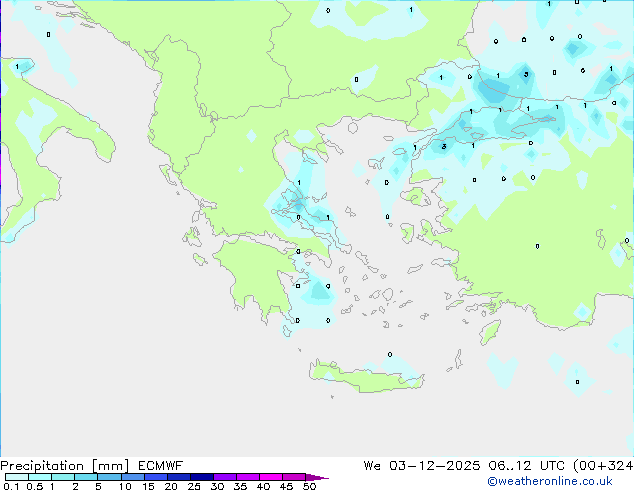Click the 5–10 mm legend color swatch
Image resolution: width=634 pixels, height=490 pixels.
(x=109, y=477)
